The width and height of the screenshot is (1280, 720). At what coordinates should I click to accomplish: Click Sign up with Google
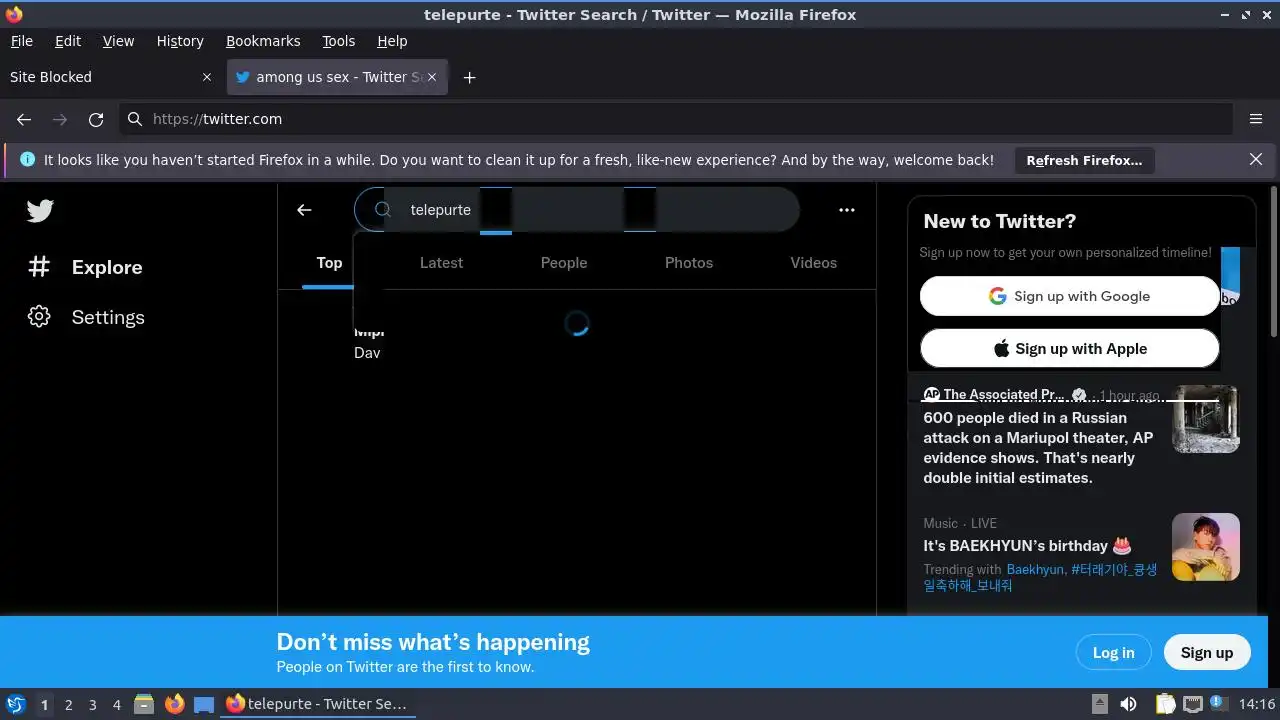(x=1069, y=296)
